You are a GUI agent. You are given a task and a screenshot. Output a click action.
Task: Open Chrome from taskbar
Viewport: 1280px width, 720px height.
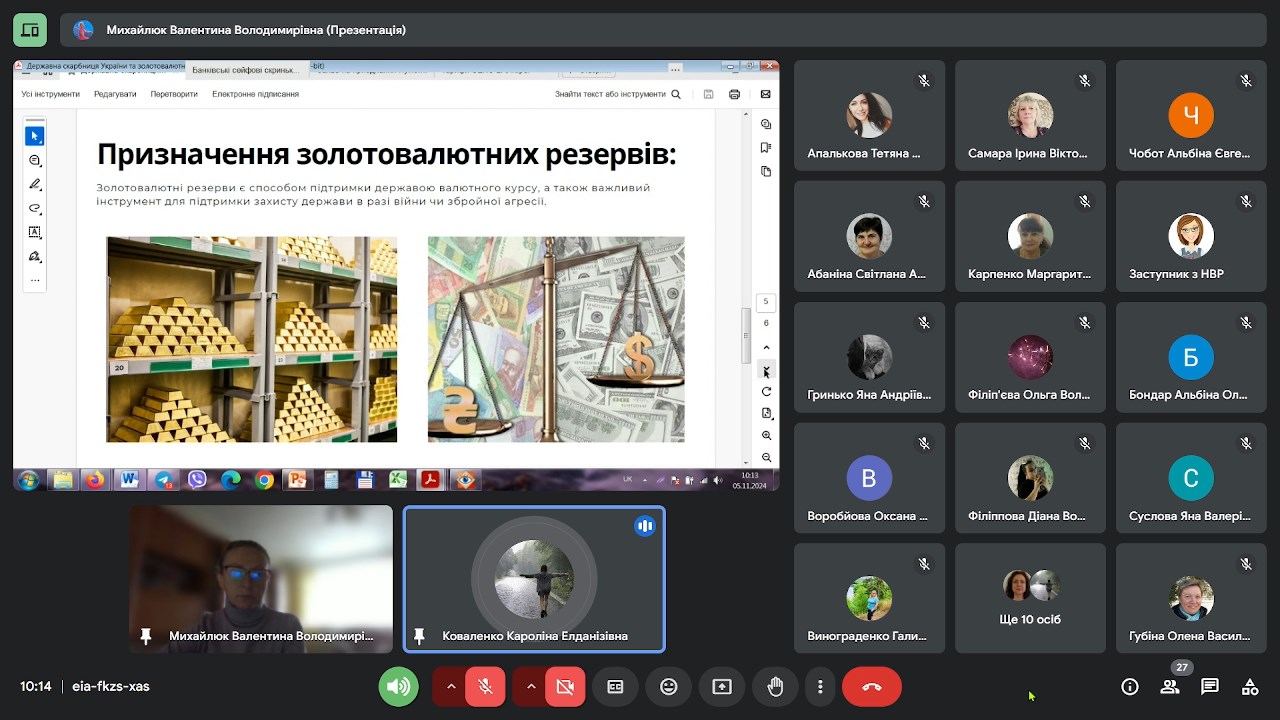click(264, 480)
